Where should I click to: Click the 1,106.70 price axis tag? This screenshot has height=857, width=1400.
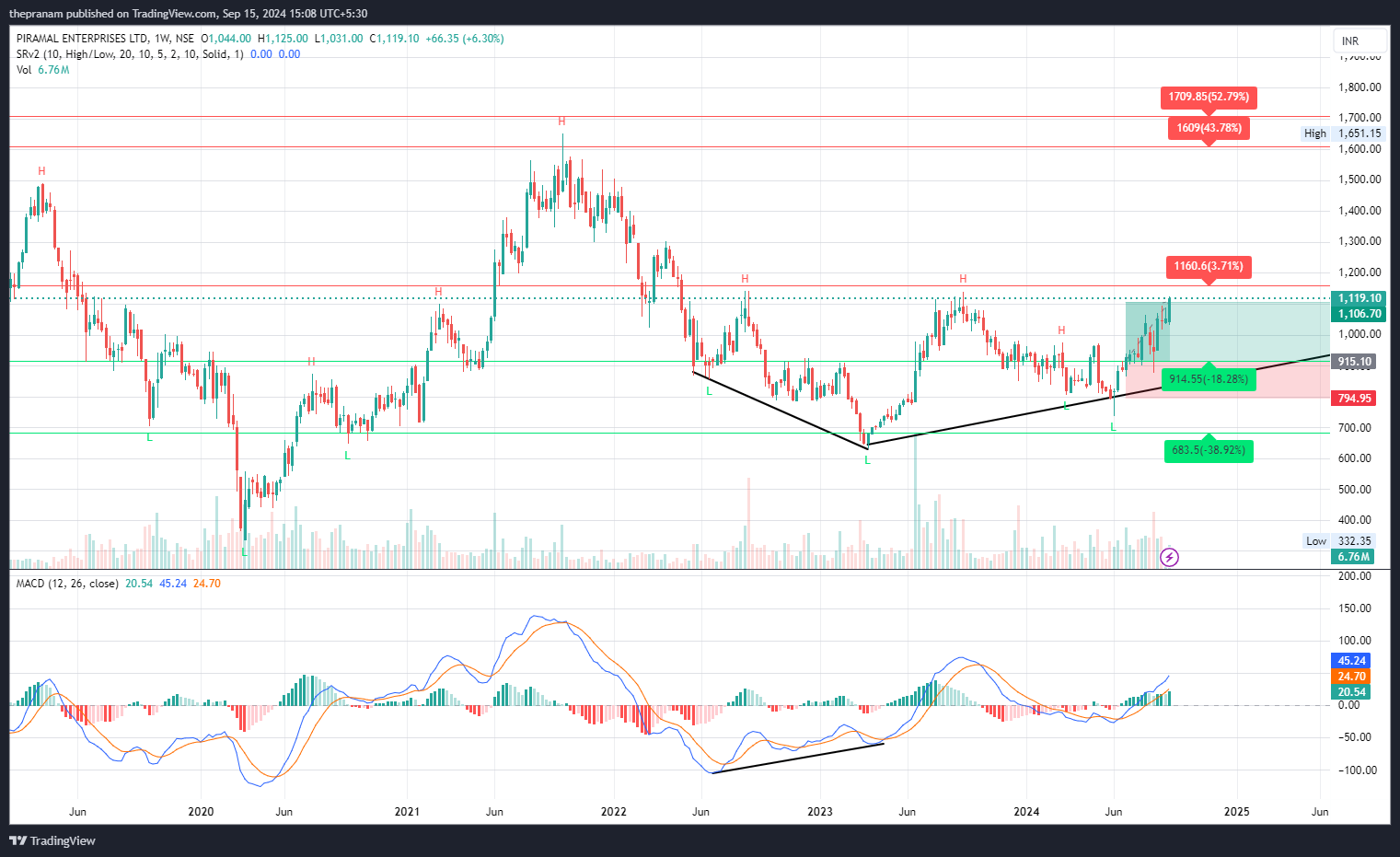pos(1360,314)
